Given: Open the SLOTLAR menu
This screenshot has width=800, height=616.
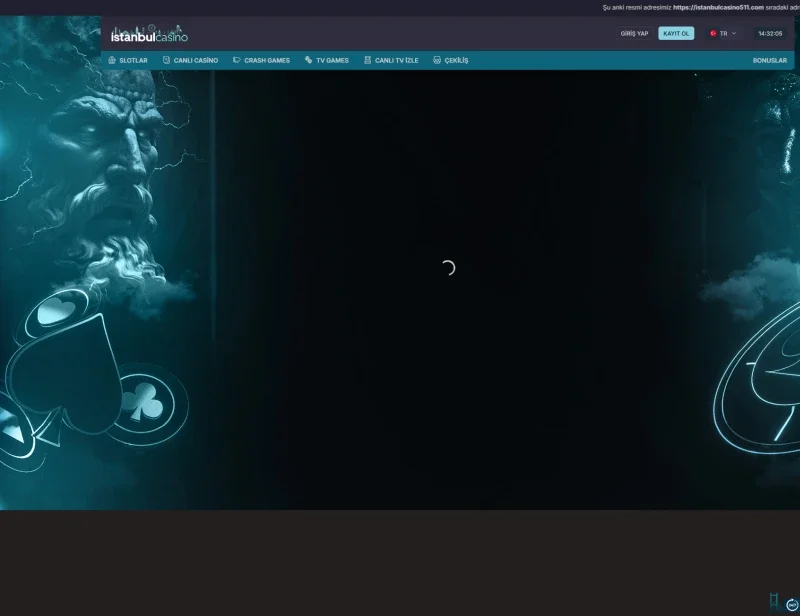Looking at the screenshot, I should [x=128, y=60].
